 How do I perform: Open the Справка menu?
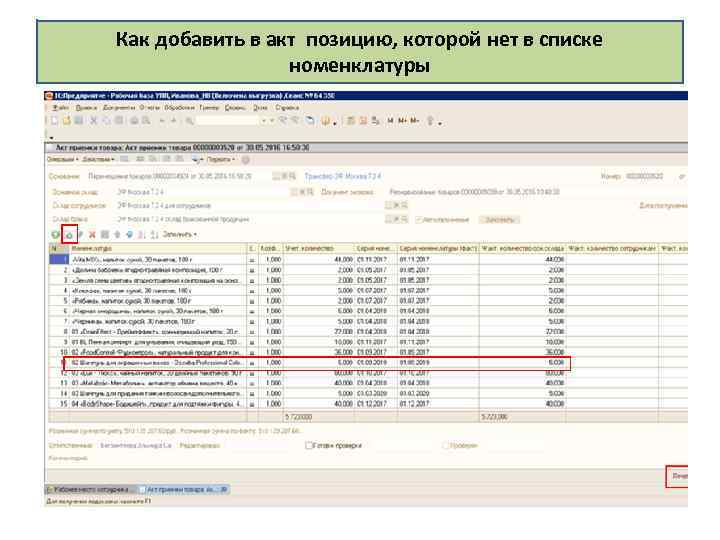(287, 108)
